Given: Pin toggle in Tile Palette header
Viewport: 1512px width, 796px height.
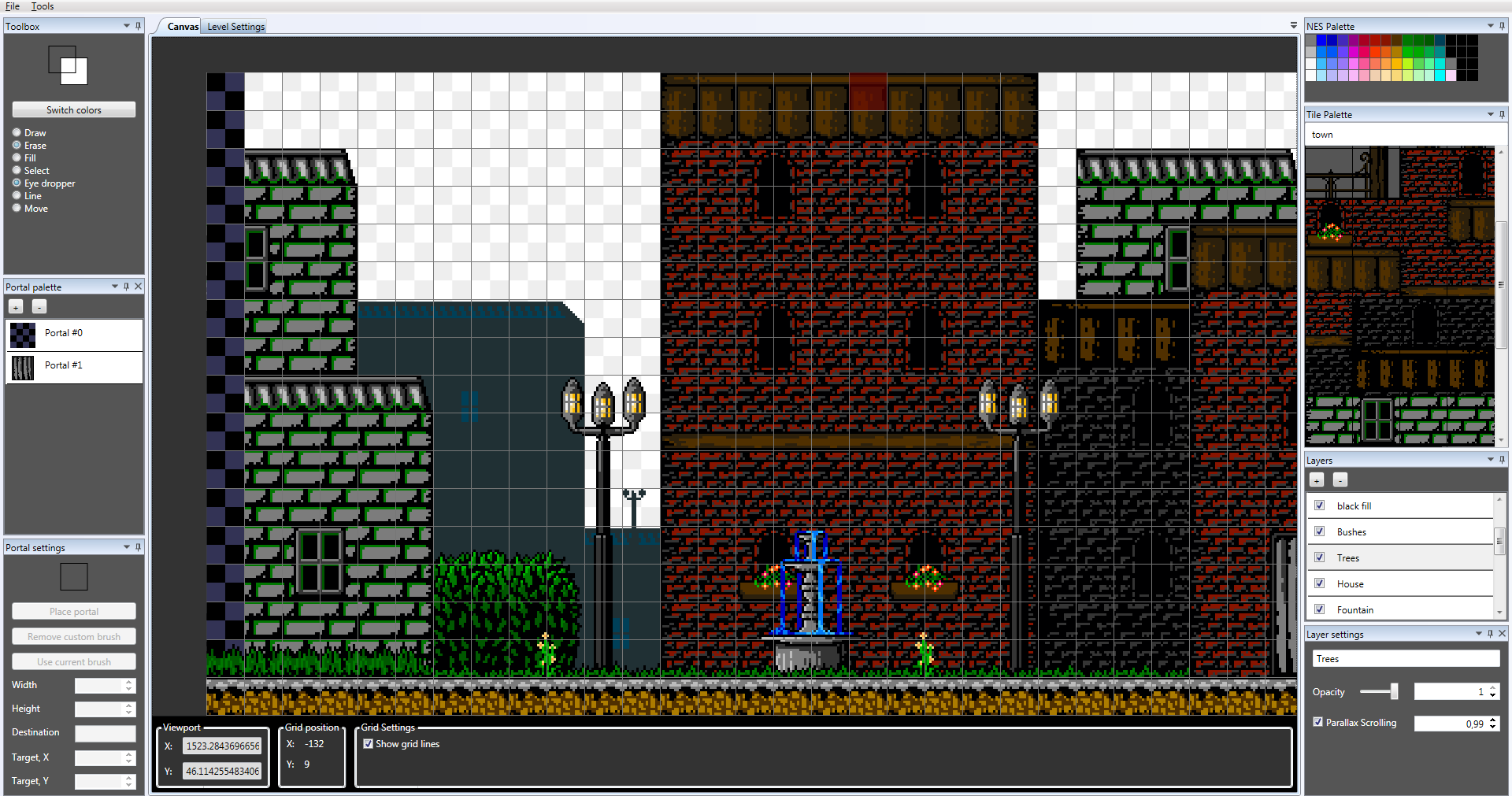Looking at the screenshot, I should 1502,114.
